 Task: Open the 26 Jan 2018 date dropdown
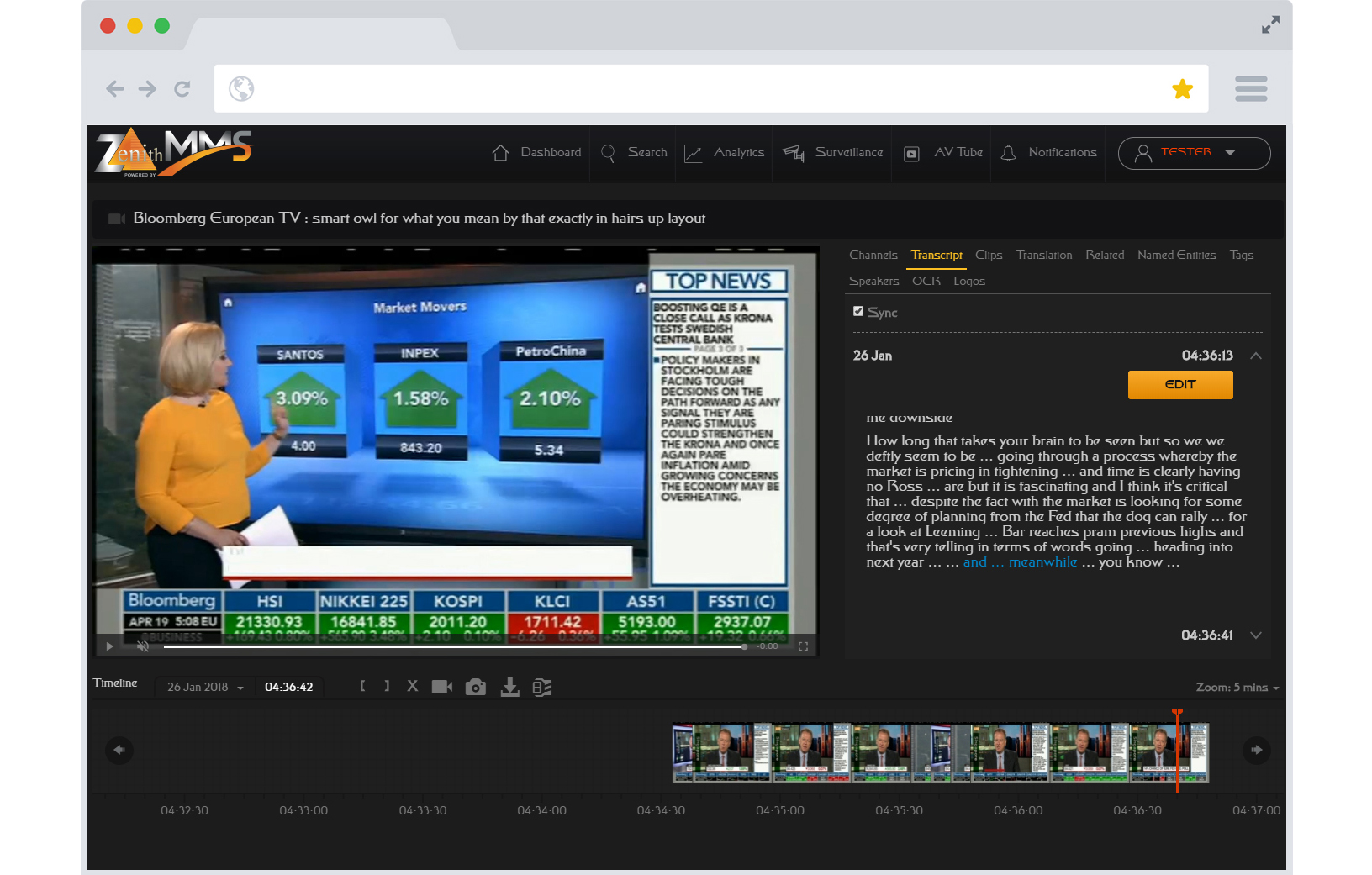[x=205, y=687]
